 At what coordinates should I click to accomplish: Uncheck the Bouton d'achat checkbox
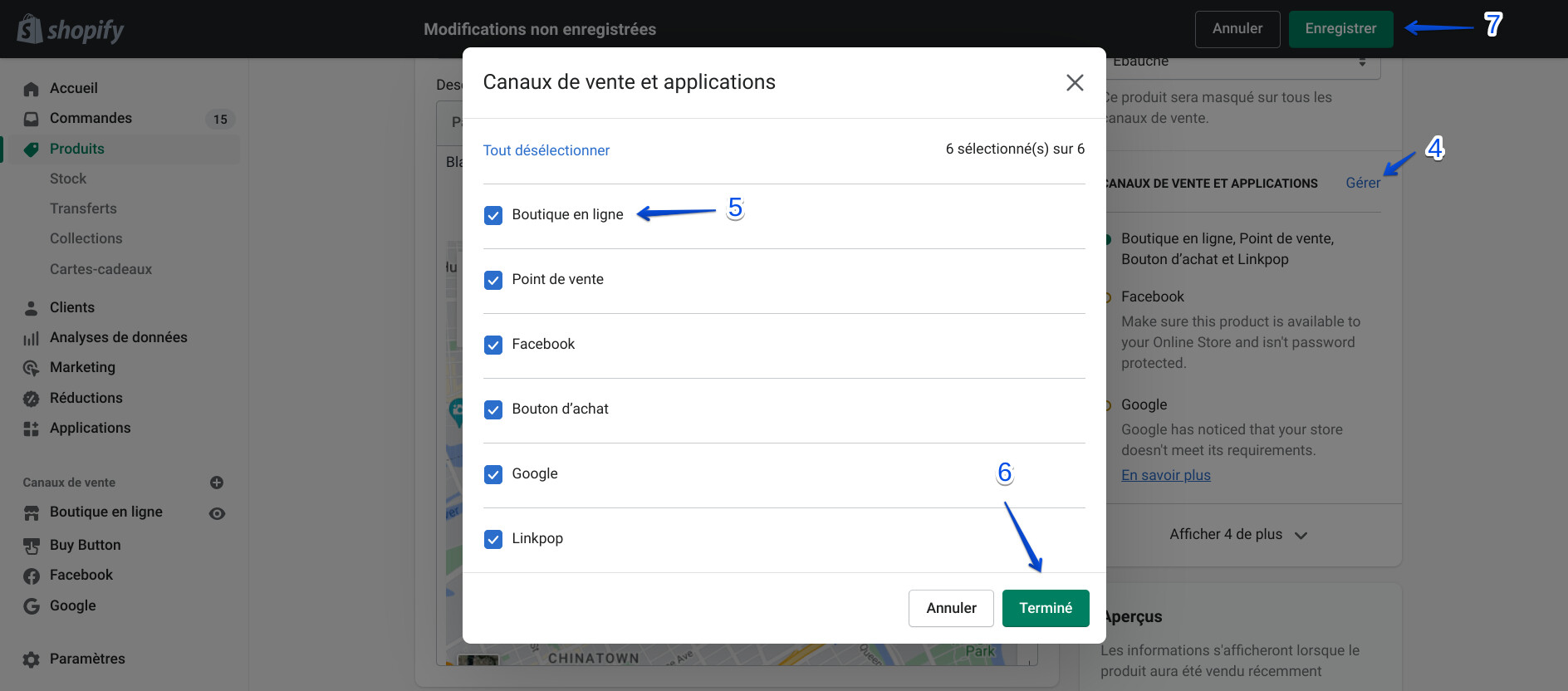(x=493, y=410)
